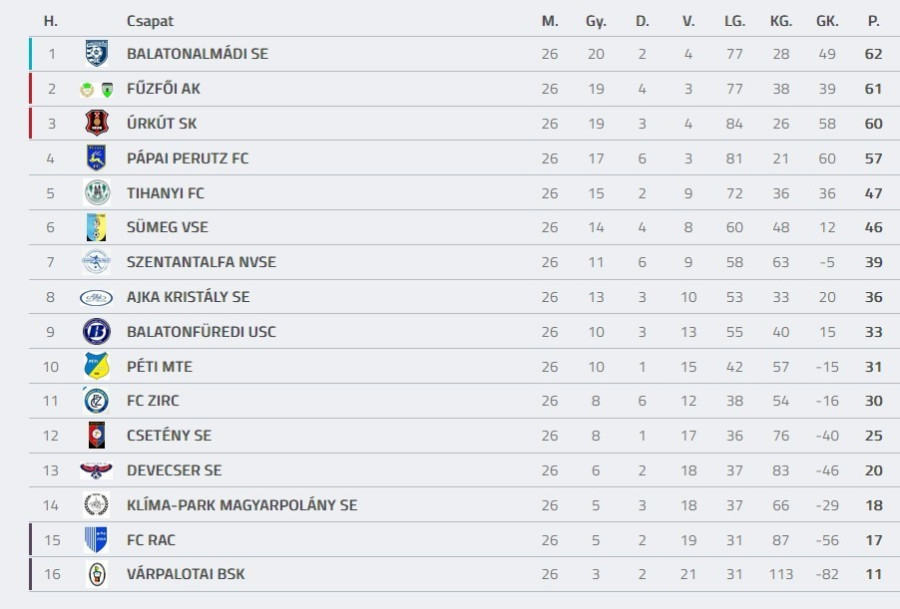Click the FC Zirc team badge

(x=96, y=401)
